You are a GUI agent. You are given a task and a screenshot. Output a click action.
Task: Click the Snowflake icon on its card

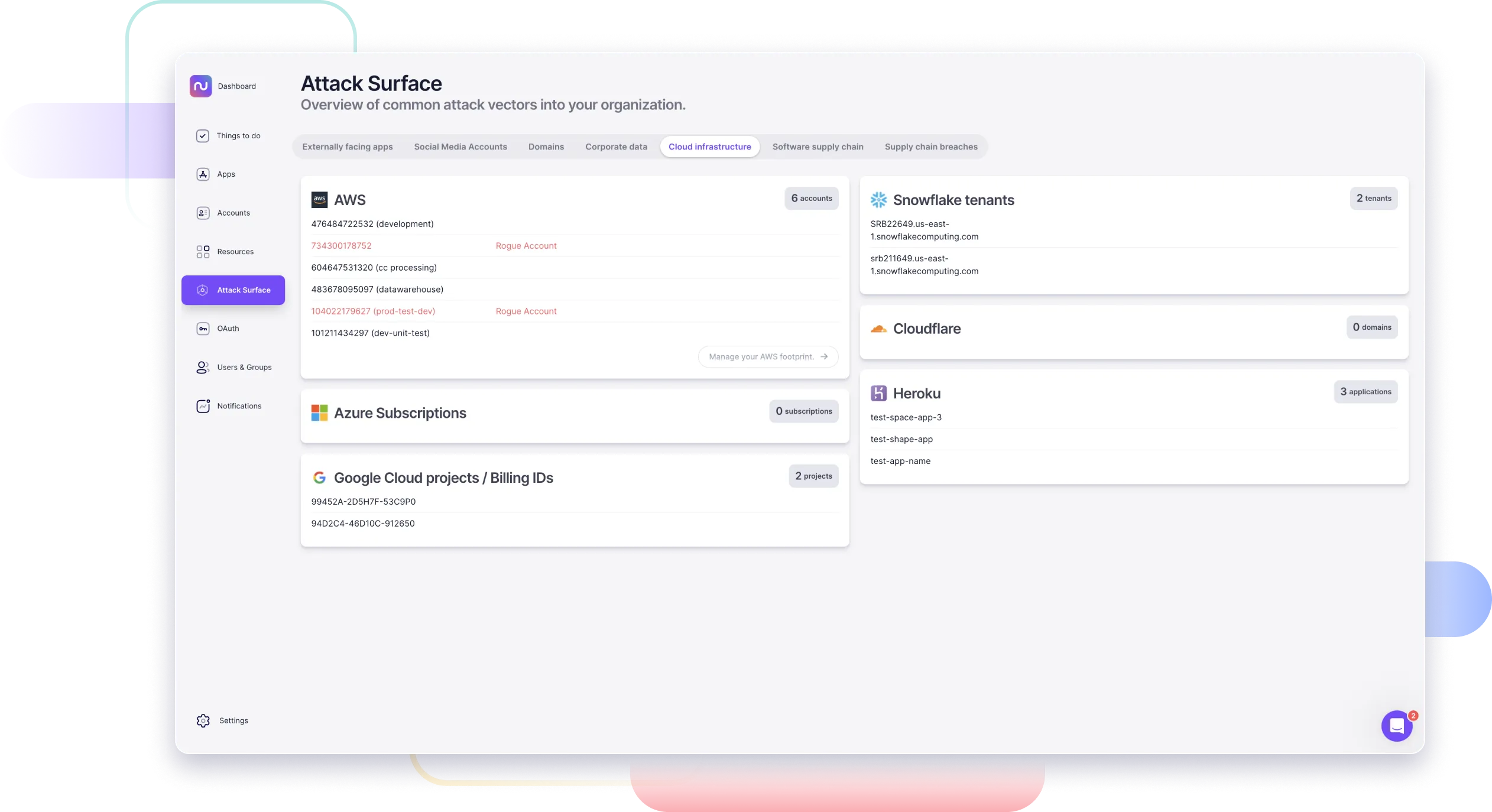[879, 200]
